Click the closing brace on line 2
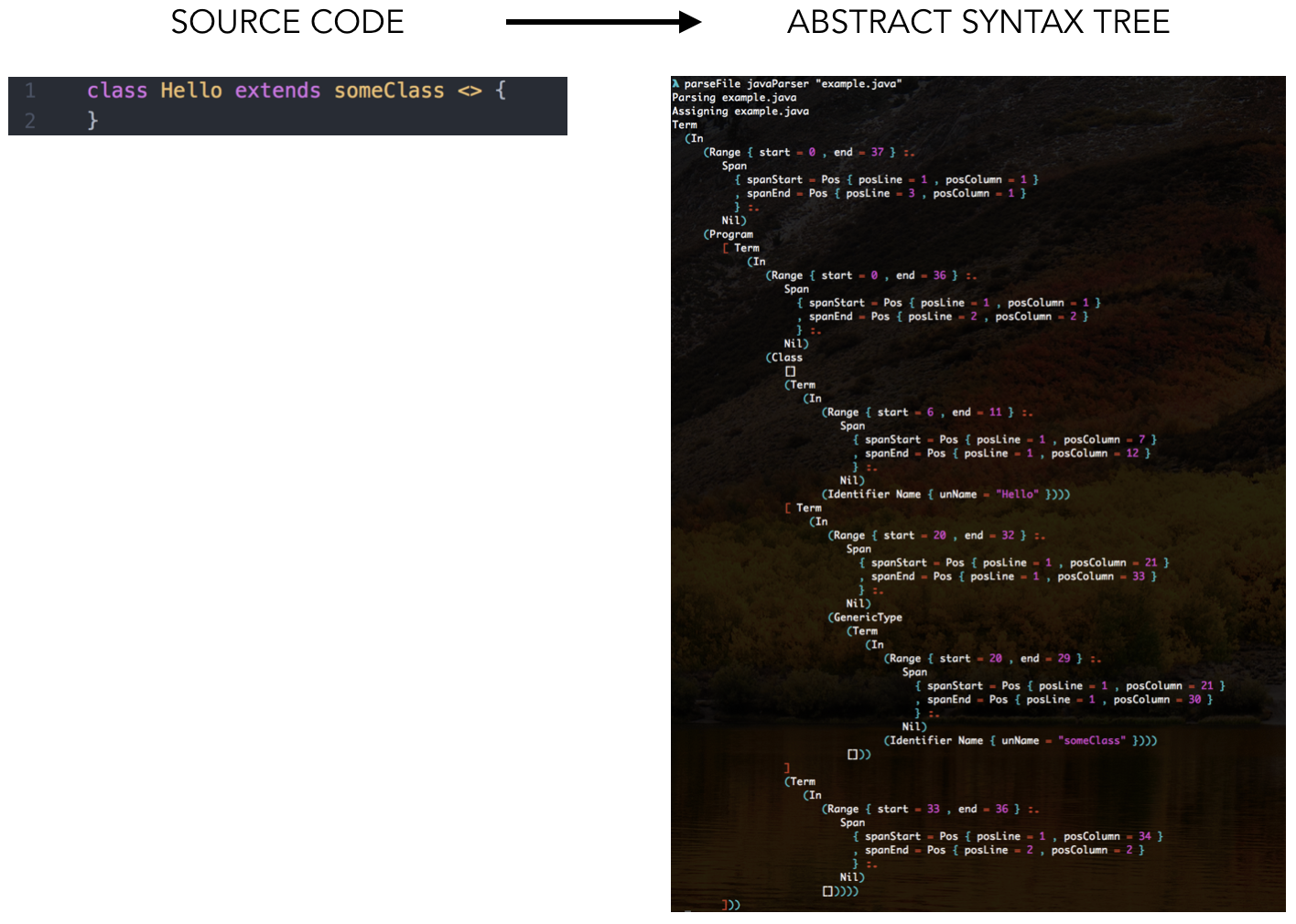Image resolution: width=1296 pixels, height=924 pixels. tap(92, 120)
